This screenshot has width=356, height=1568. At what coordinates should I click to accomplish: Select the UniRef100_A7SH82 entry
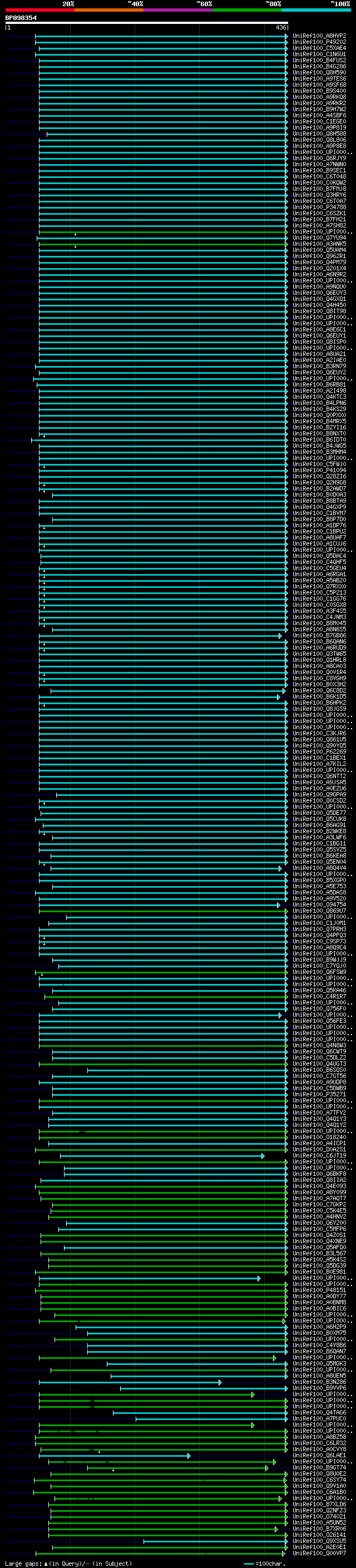[319, 226]
